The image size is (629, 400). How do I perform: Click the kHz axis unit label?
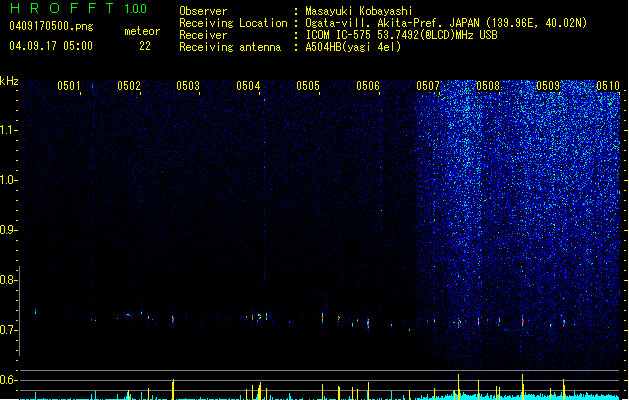point(9,81)
